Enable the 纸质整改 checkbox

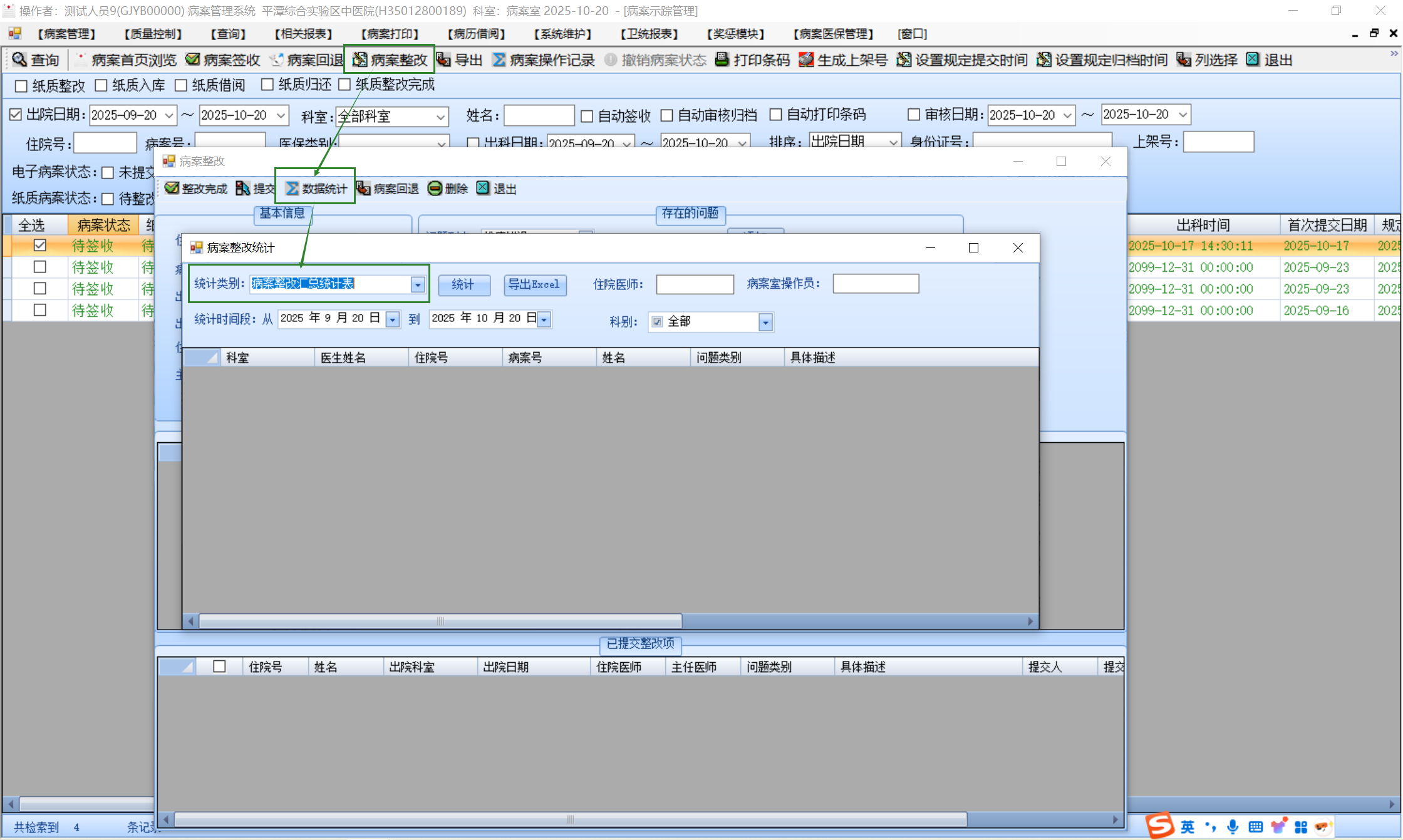tap(21, 86)
